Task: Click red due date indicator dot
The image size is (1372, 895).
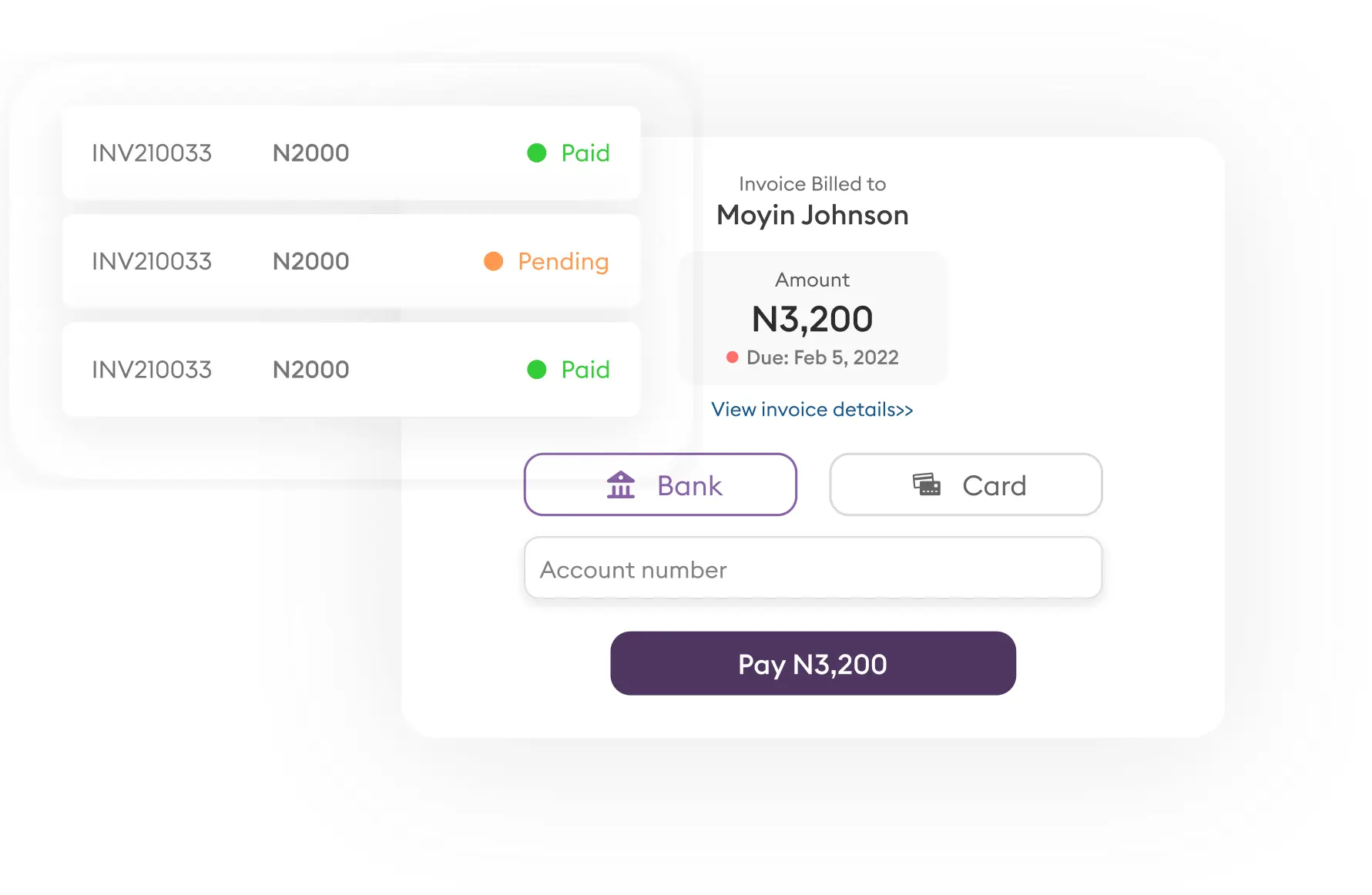Action: point(733,357)
